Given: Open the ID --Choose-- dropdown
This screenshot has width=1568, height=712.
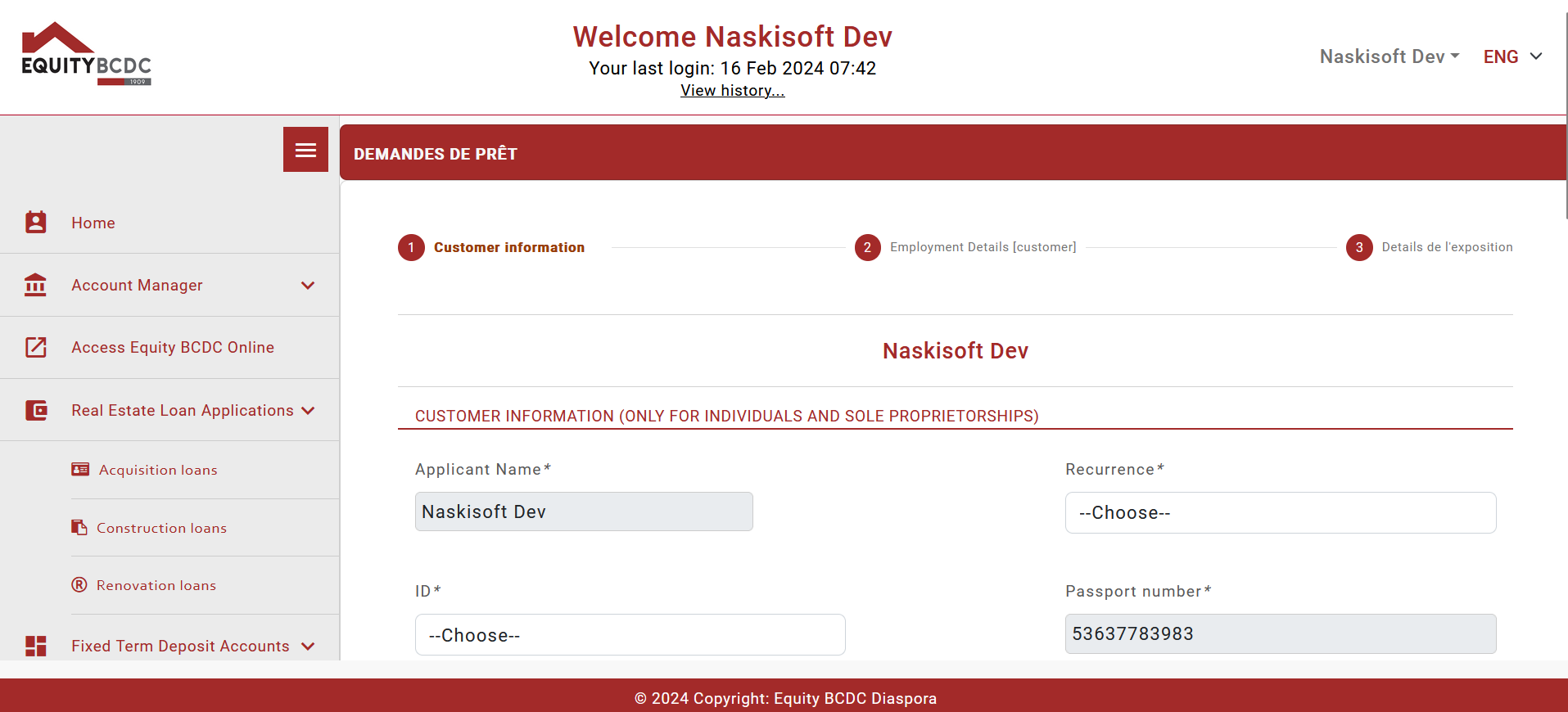Looking at the screenshot, I should 630,635.
